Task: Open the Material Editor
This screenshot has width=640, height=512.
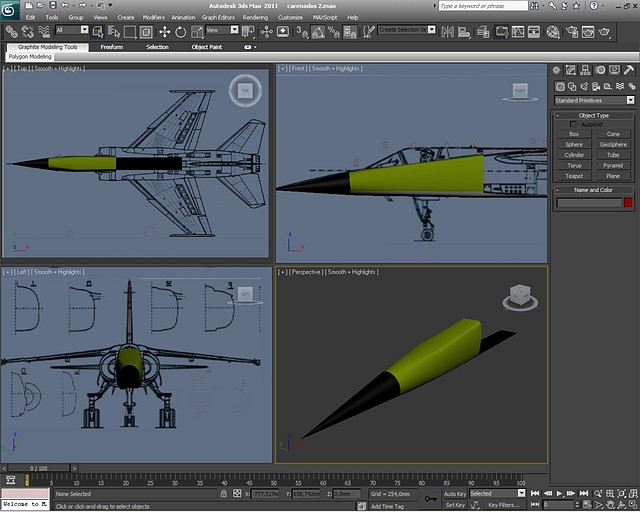Action: click(x=553, y=31)
